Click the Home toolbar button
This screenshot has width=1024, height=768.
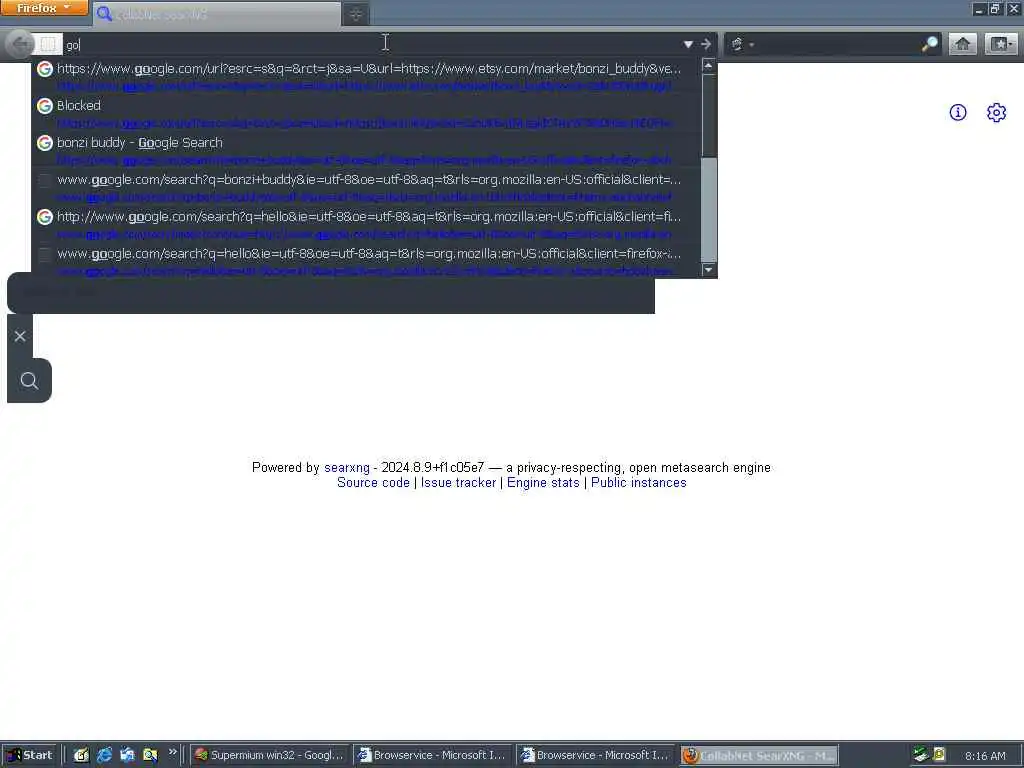[x=963, y=44]
